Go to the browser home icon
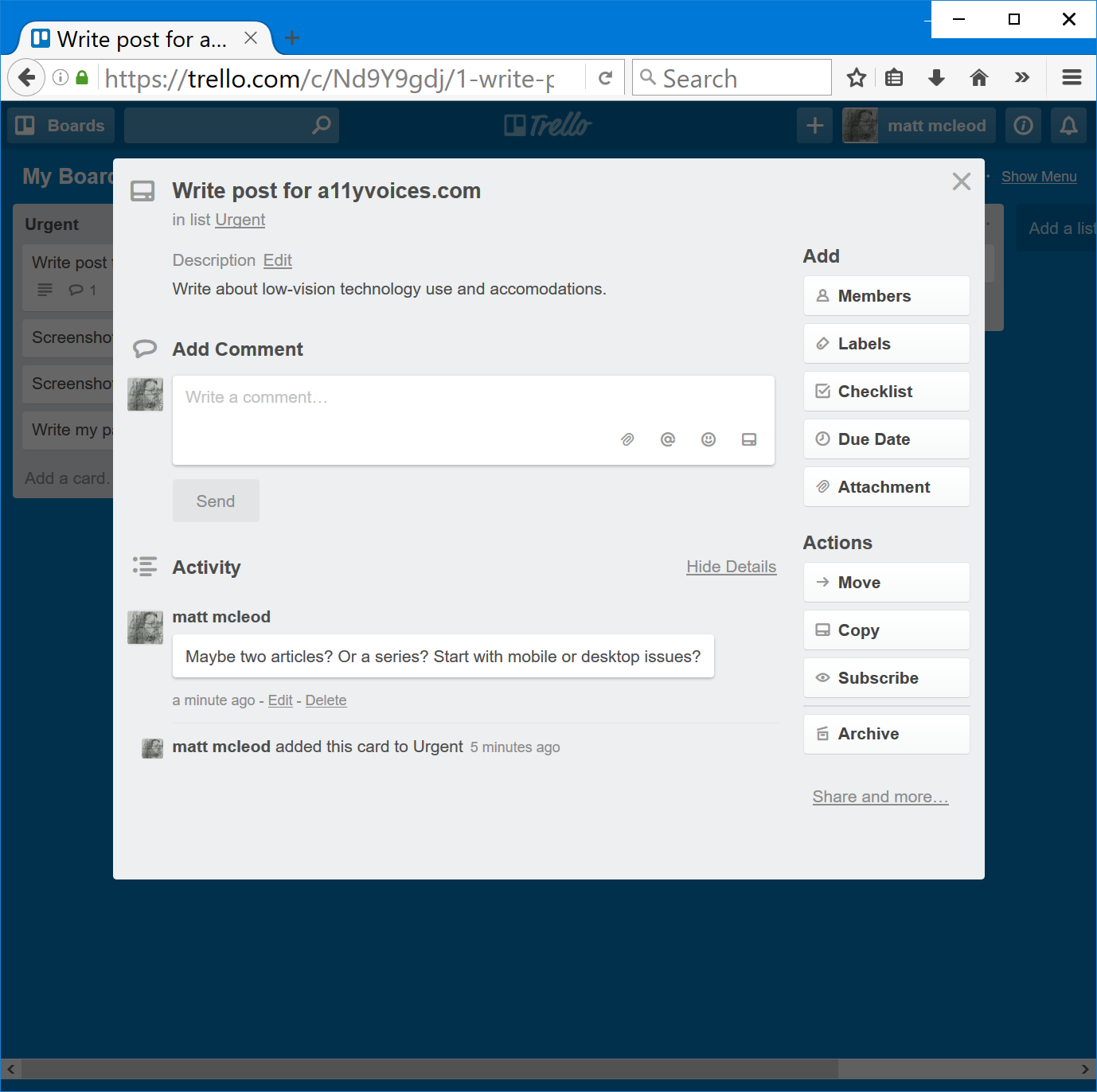Screen dimensions: 1097x1092 pos(979,77)
